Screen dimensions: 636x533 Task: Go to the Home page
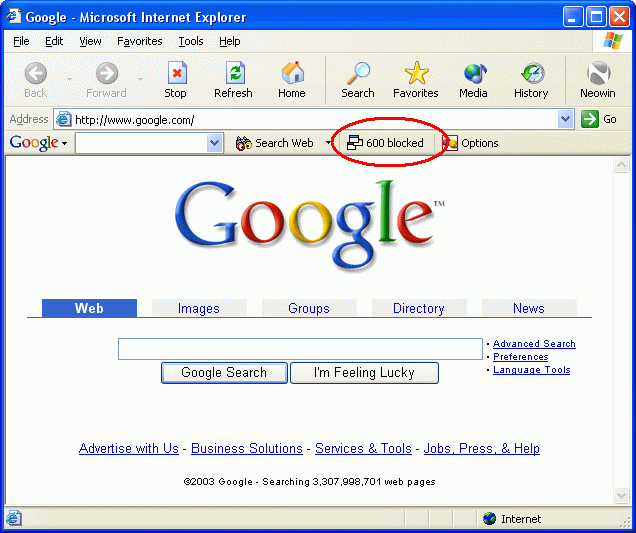[292, 80]
